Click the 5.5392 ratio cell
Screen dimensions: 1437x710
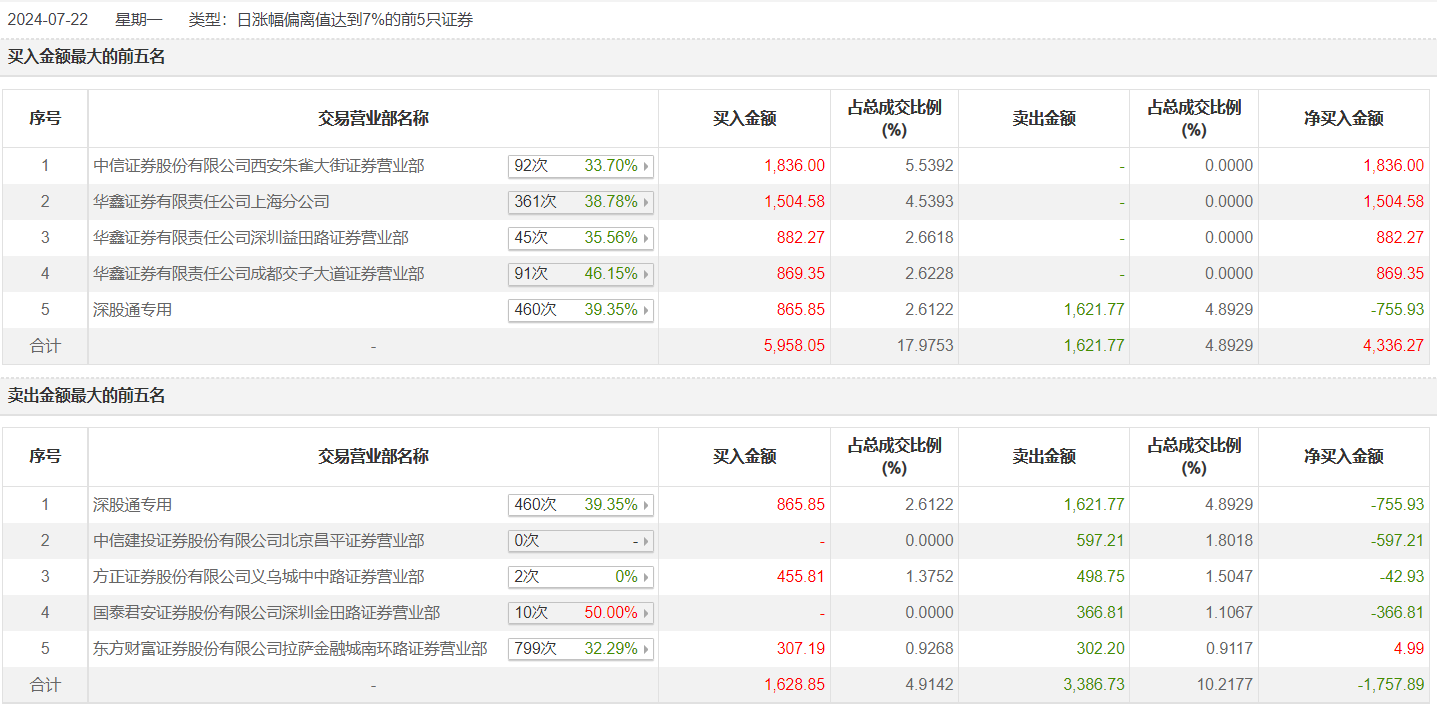[x=930, y=166]
